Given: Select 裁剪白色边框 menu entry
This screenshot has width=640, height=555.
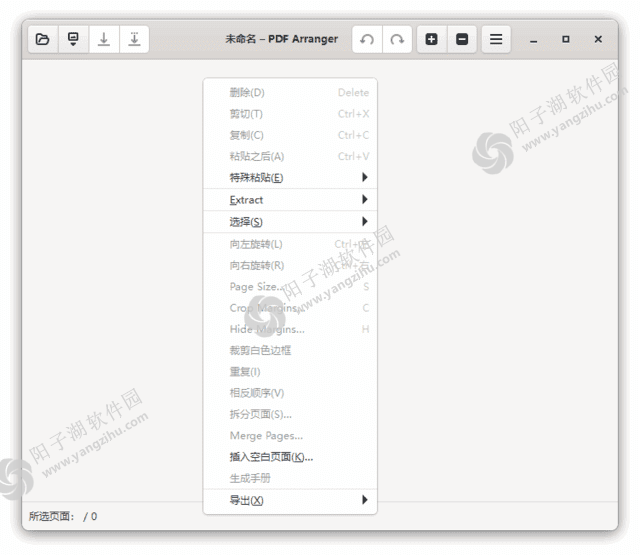Looking at the screenshot, I should [290, 350].
